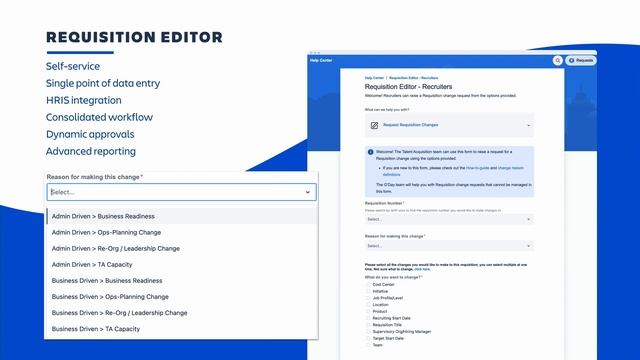Tick the Cost Center checkbox
This screenshot has height=360, width=640.
(x=369, y=284)
